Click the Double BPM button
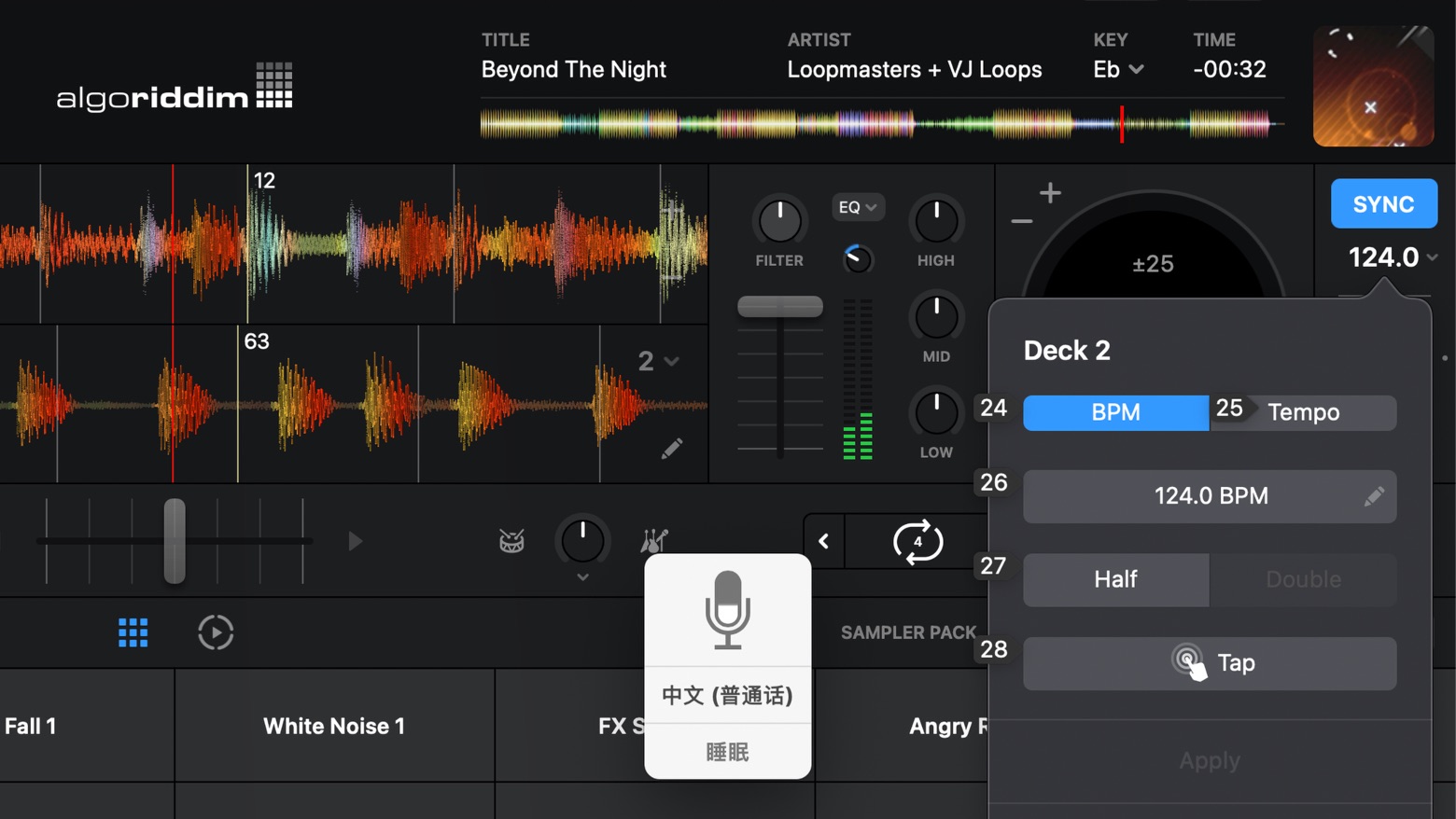The height and width of the screenshot is (819, 1456). coord(1304,579)
